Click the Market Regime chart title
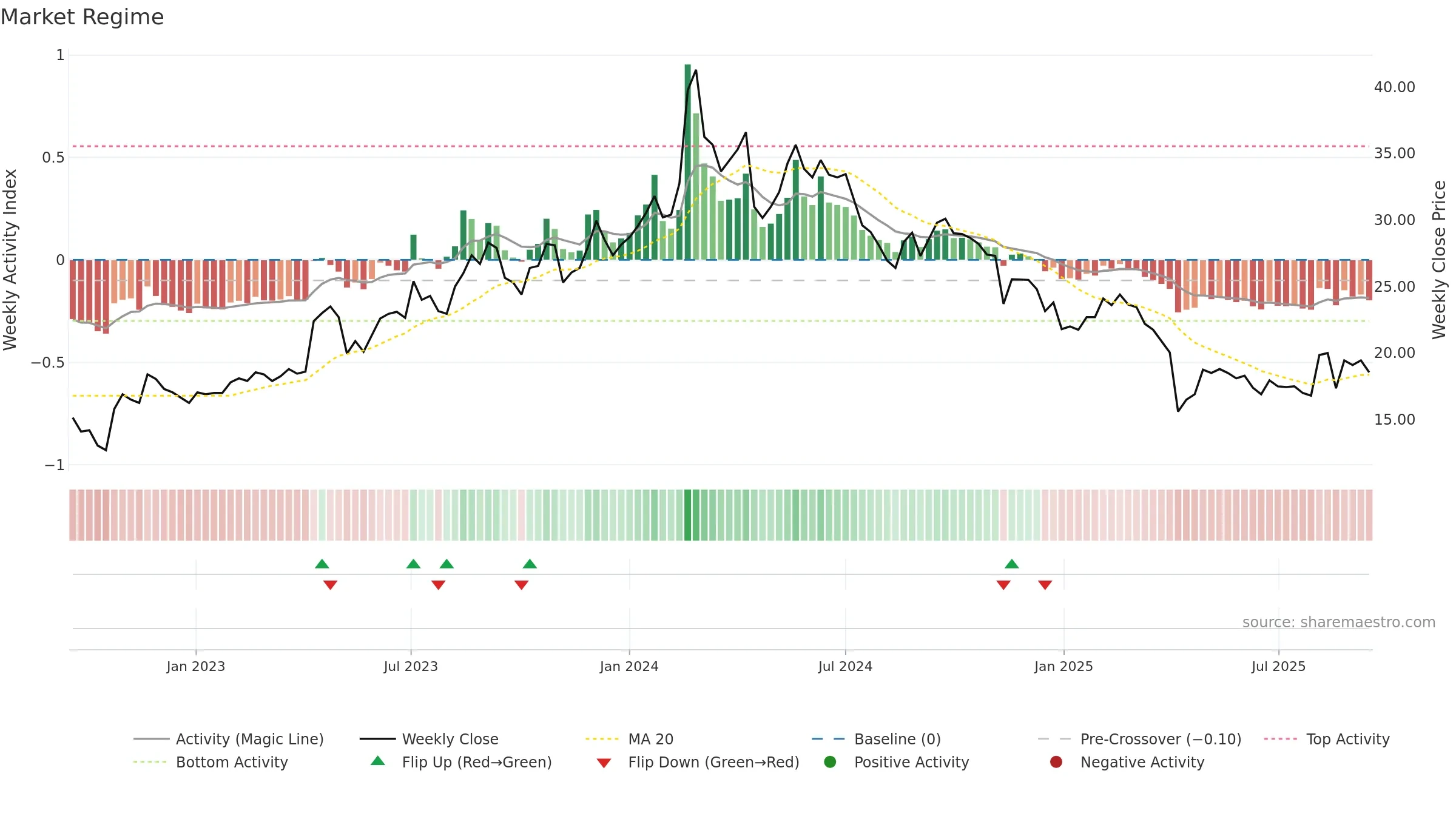The height and width of the screenshot is (819, 1456). [82, 17]
